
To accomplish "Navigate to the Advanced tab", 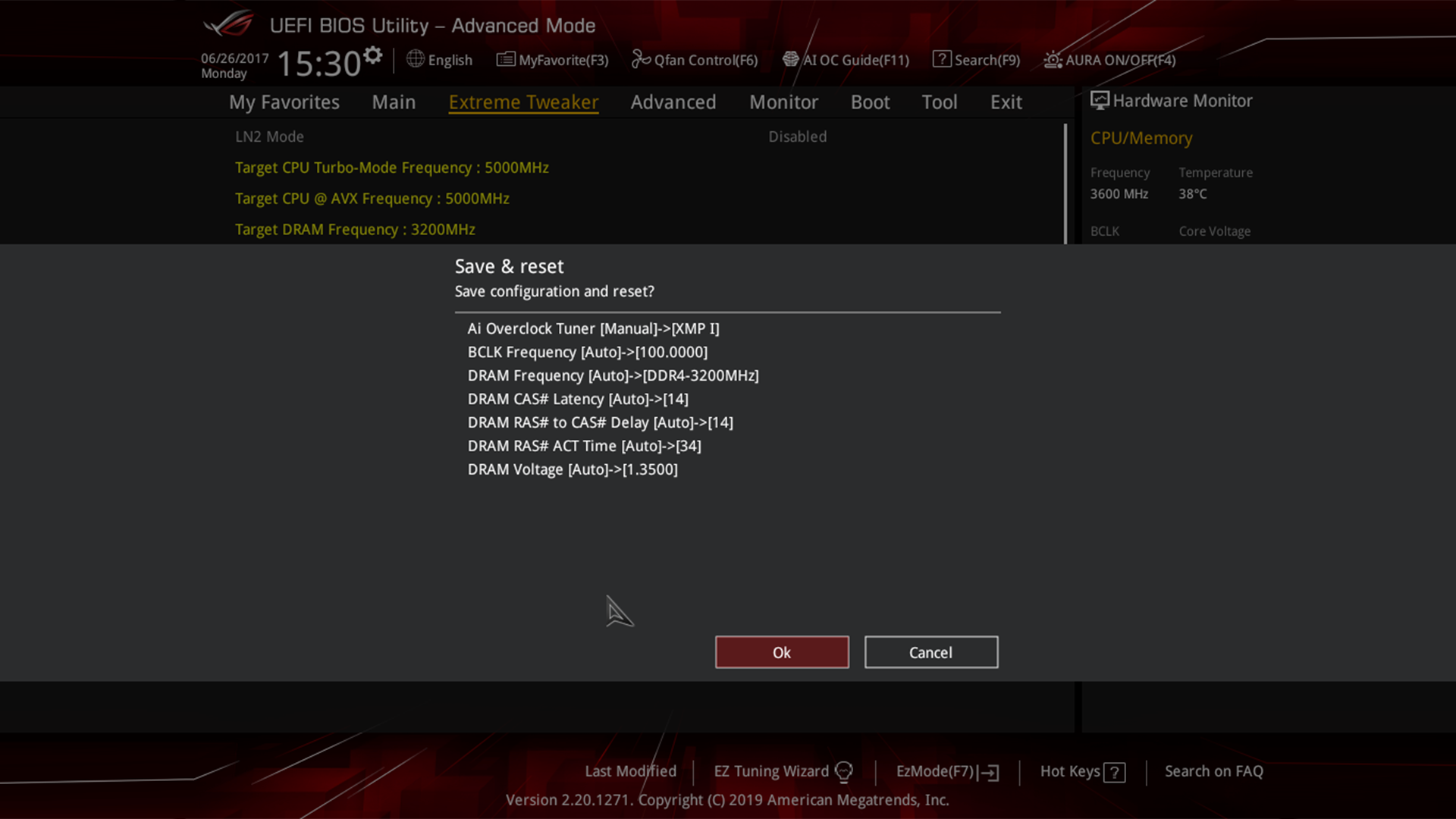I will [673, 101].
